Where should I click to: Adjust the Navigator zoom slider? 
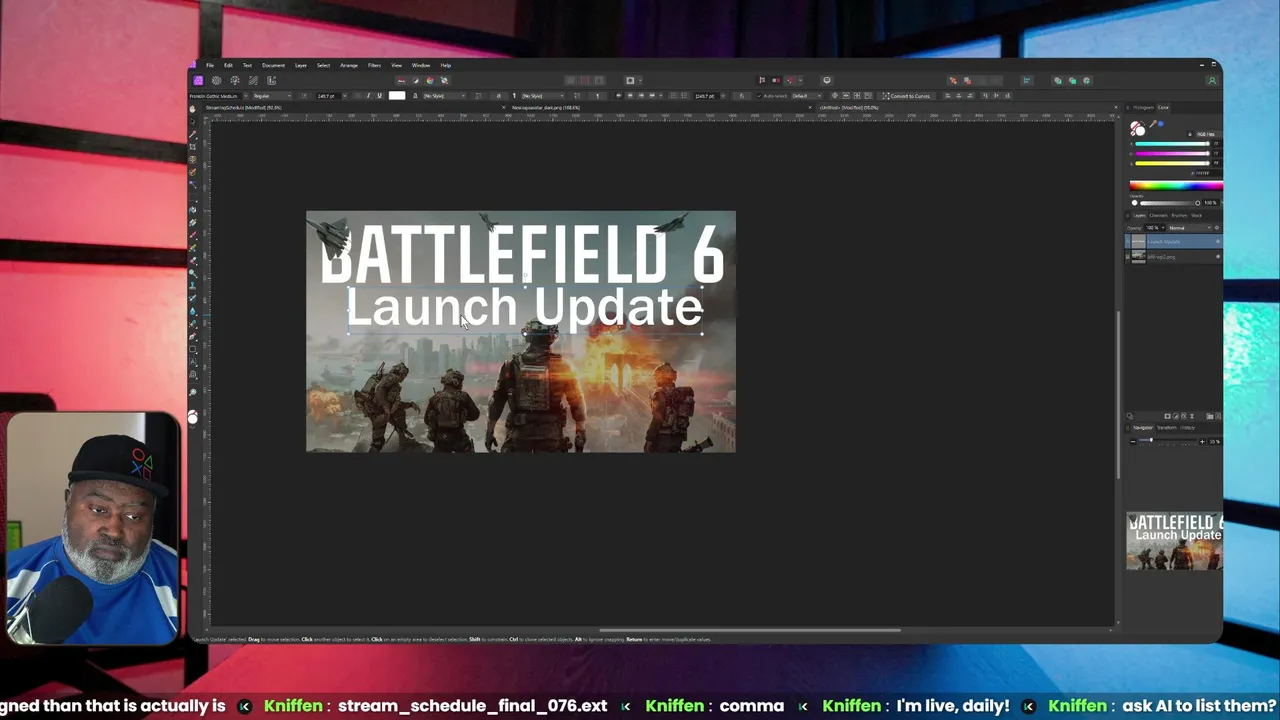[1168, 440]
